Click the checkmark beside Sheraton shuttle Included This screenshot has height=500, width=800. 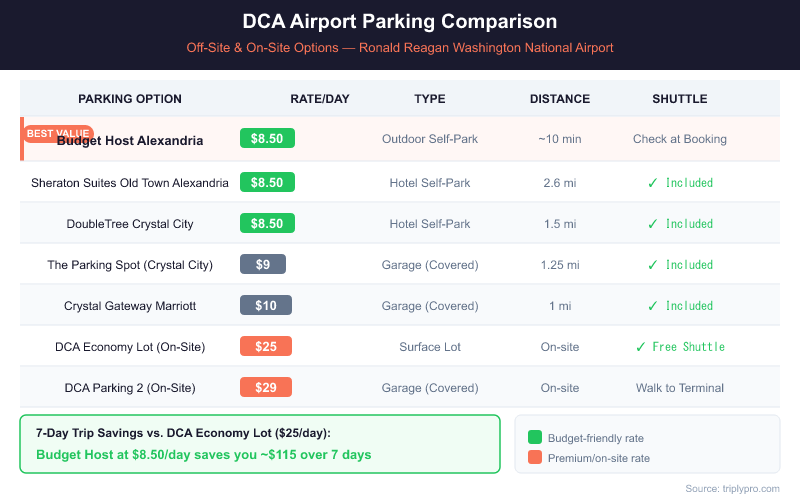pyautogui.click(x=652, y=183)
